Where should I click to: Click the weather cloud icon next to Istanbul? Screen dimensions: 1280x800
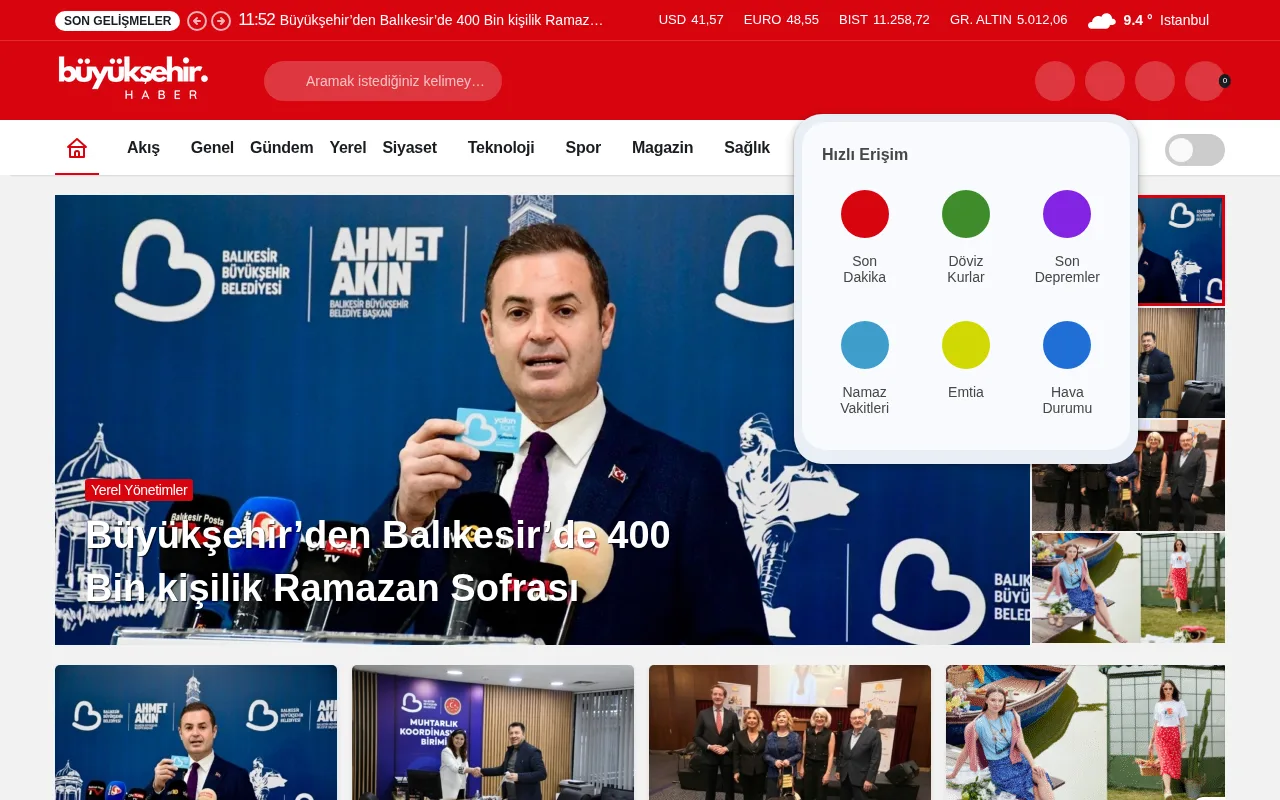coord(1101,19)
